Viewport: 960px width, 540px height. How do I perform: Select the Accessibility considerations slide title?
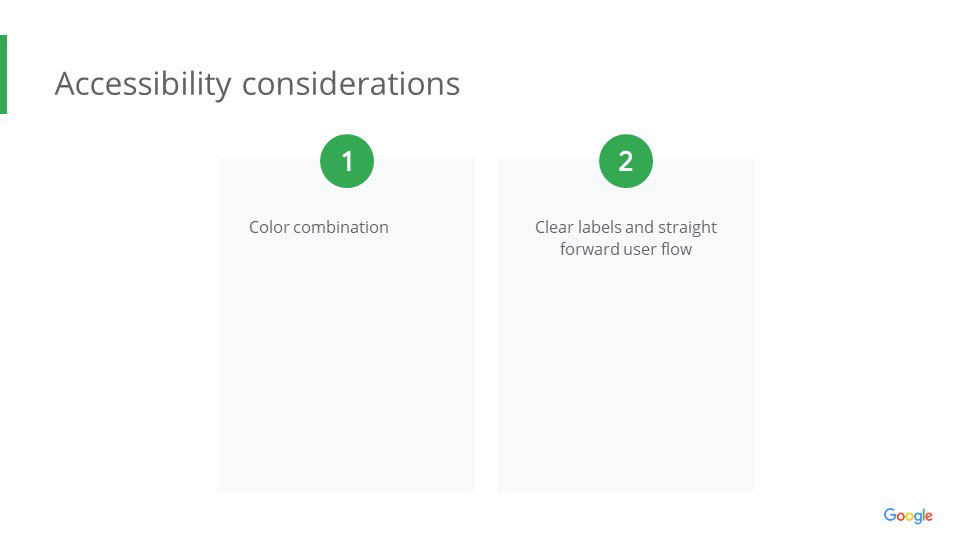point(257,83)
